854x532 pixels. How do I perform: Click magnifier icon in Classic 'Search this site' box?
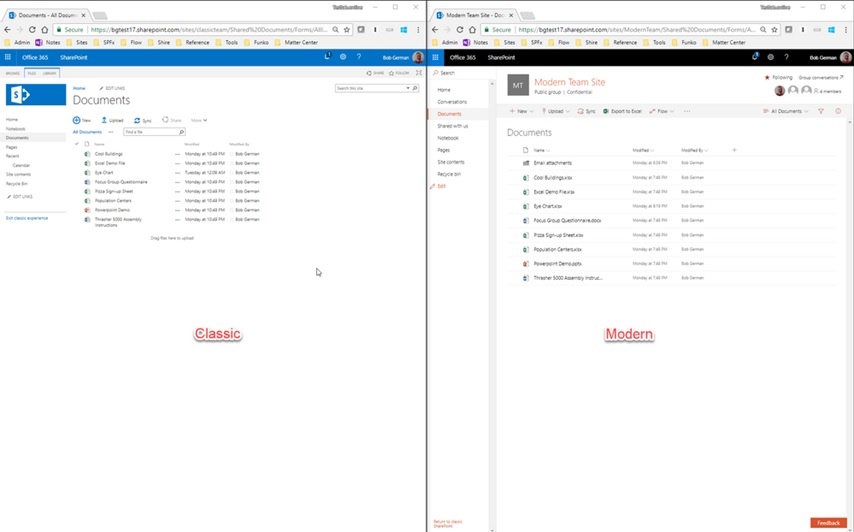(415, 88)
